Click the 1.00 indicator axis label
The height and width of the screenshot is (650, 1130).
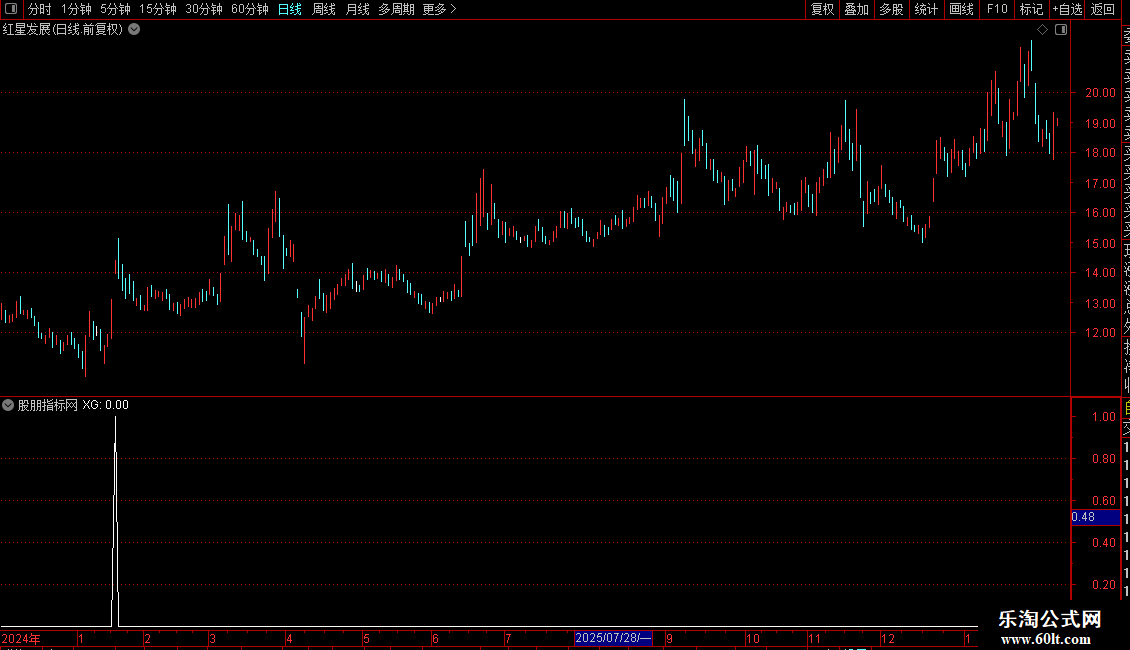coord(1103,417)
